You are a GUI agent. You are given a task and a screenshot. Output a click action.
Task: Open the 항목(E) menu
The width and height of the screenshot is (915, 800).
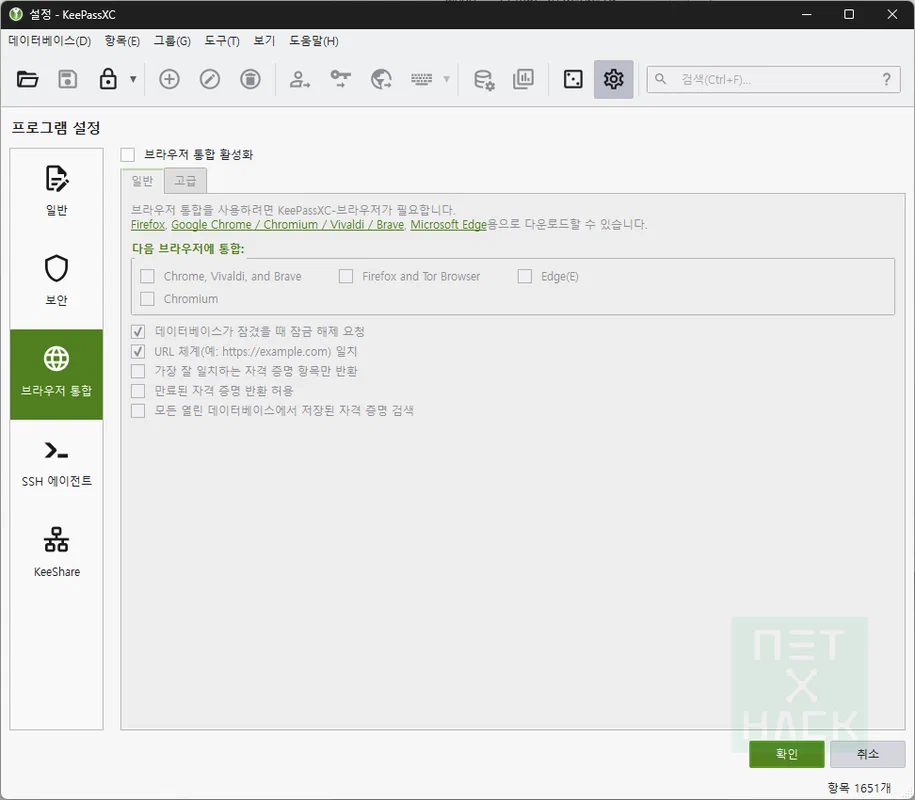122,41
